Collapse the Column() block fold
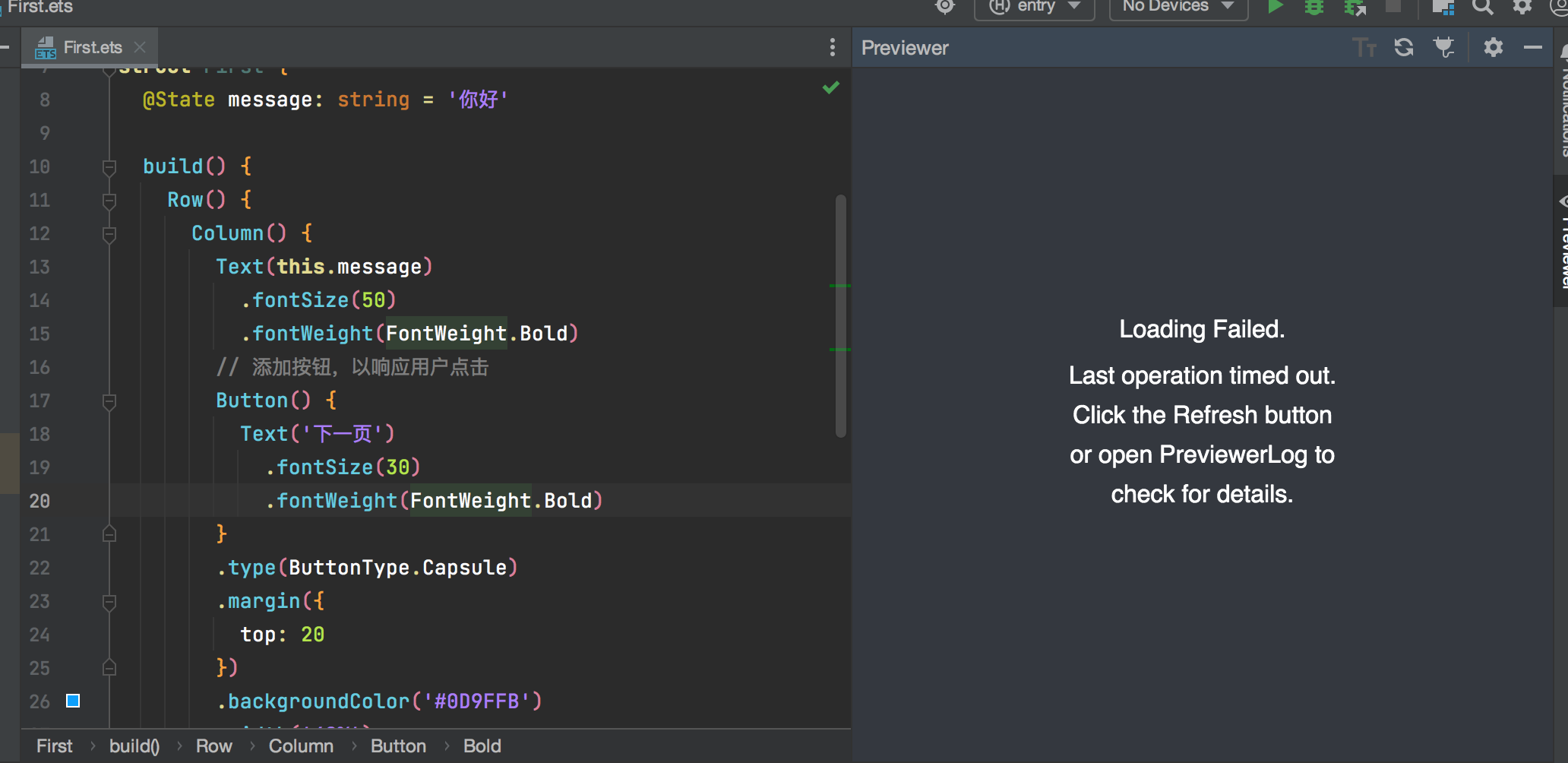 [x=109, y=234]
